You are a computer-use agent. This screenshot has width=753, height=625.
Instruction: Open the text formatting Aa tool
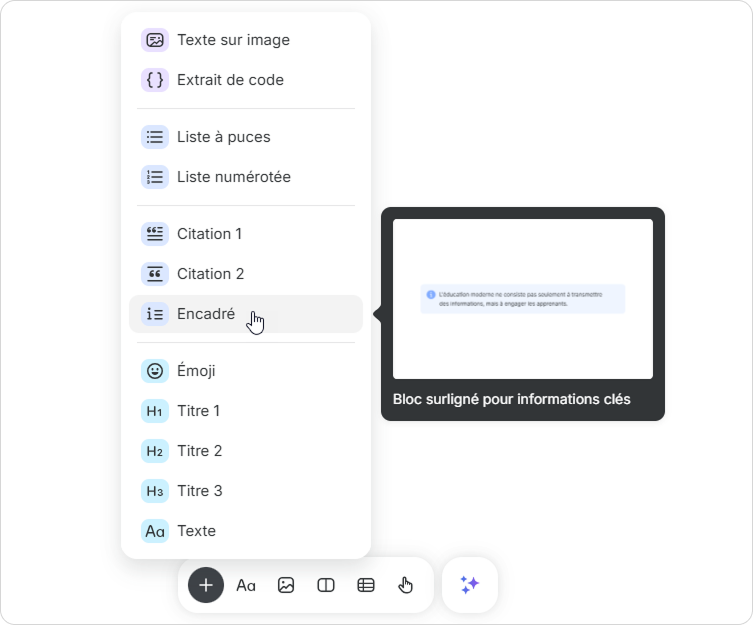click(246, 585)
